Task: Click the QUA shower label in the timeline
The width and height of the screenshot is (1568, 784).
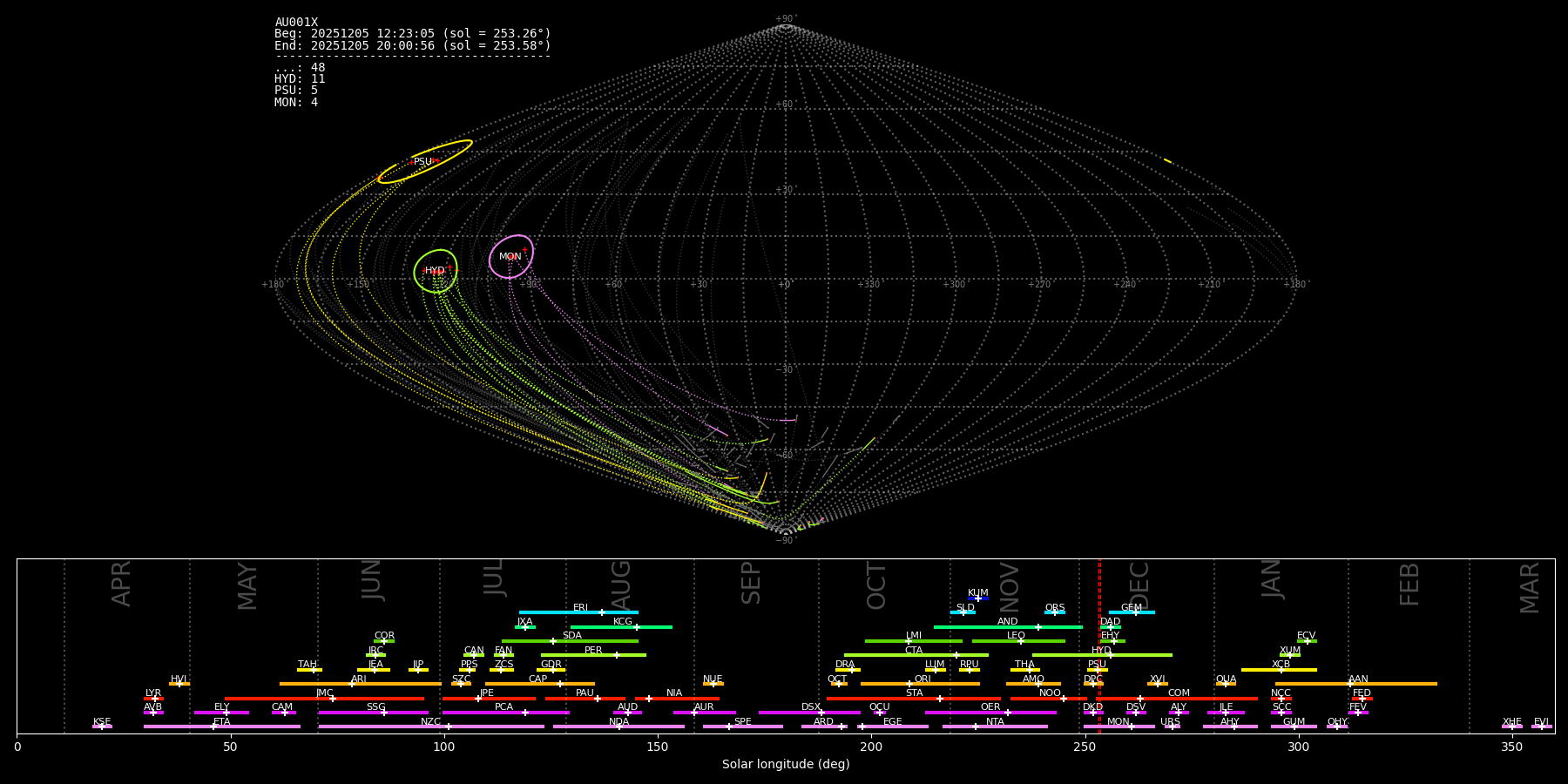Action: tap(1227, 679)
